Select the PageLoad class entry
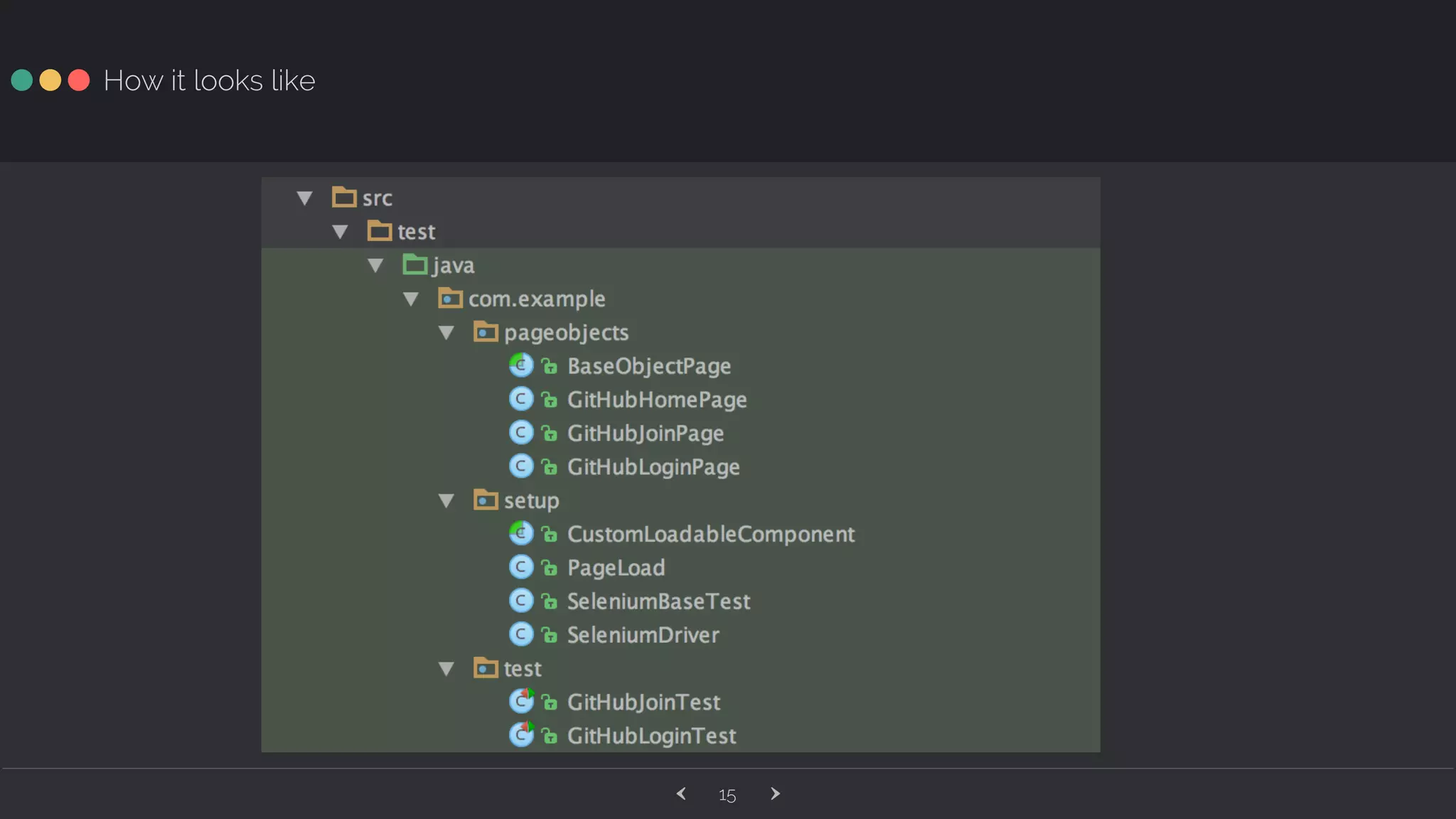 click(616, 568)
